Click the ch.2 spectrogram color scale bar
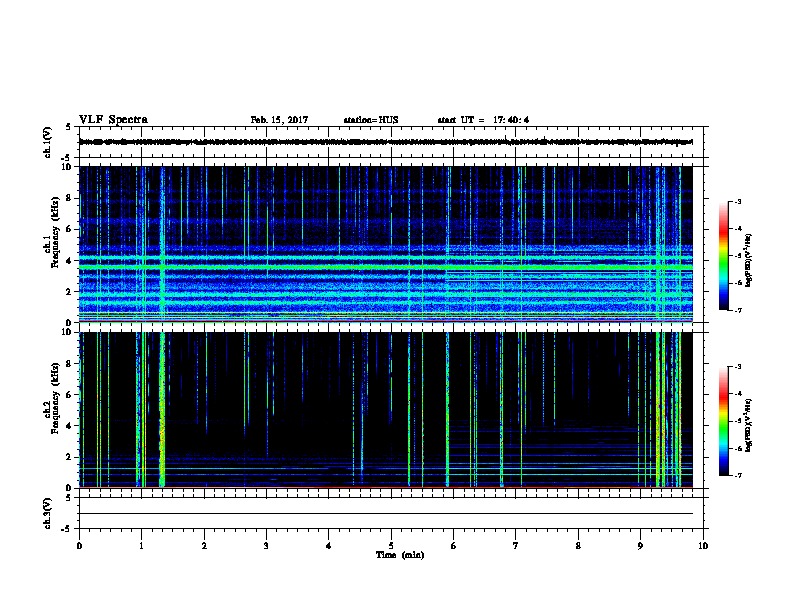The image size is (792, 612). click(723, 421)
